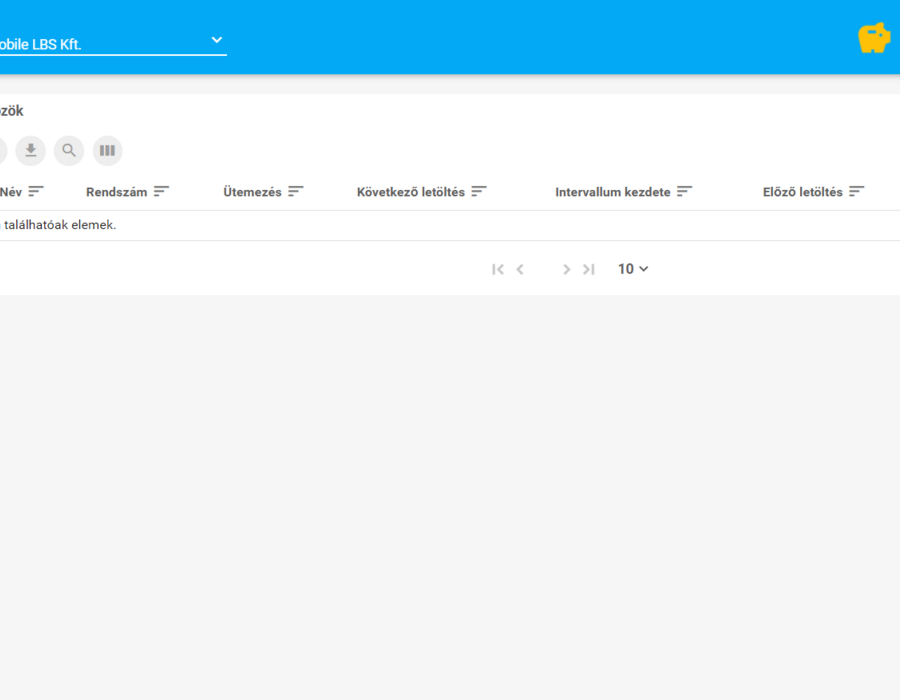Go to the previous page
Screen dimensions: 900x700
520,269
